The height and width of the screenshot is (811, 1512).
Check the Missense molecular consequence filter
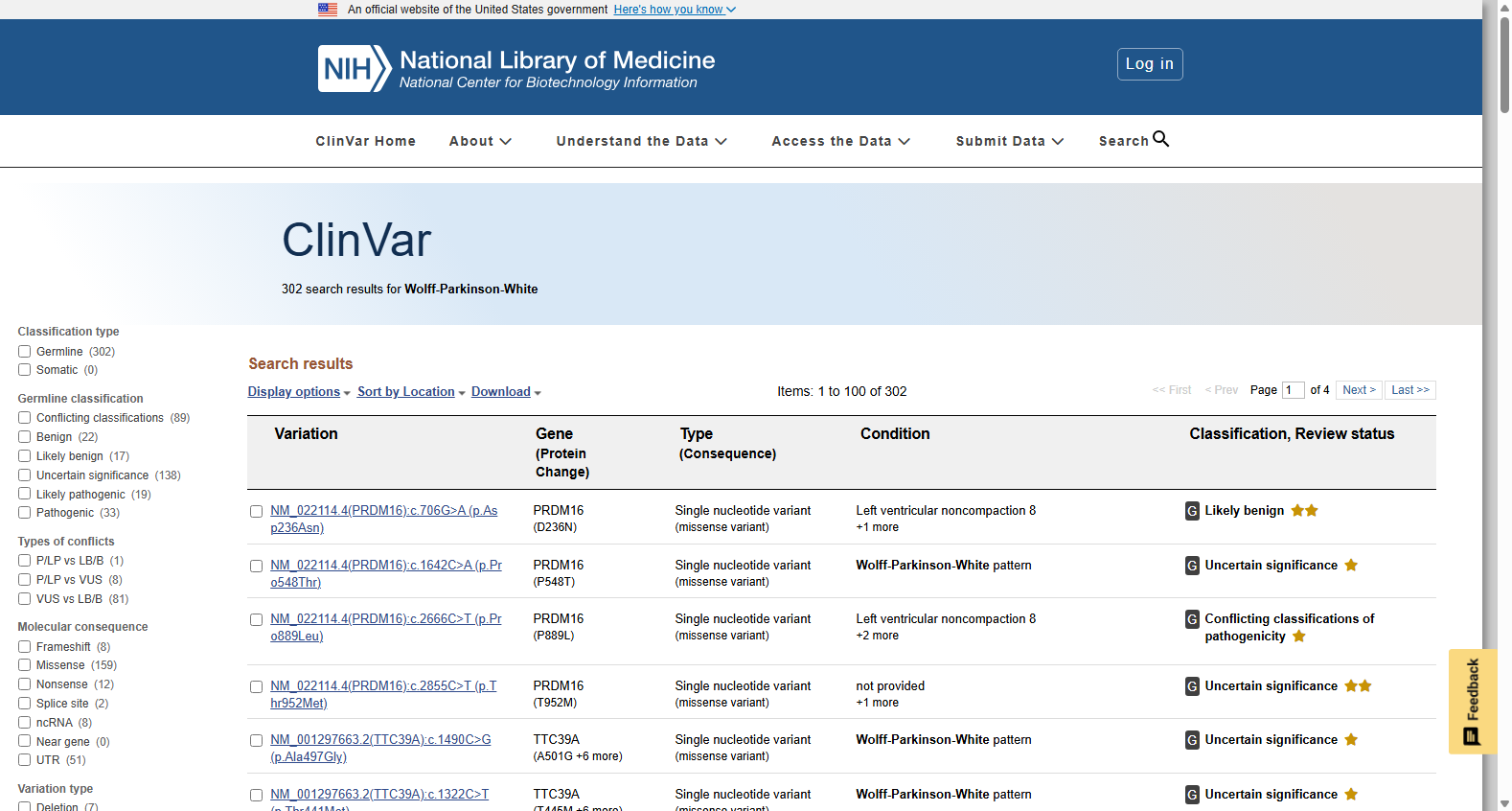[25, 665]
